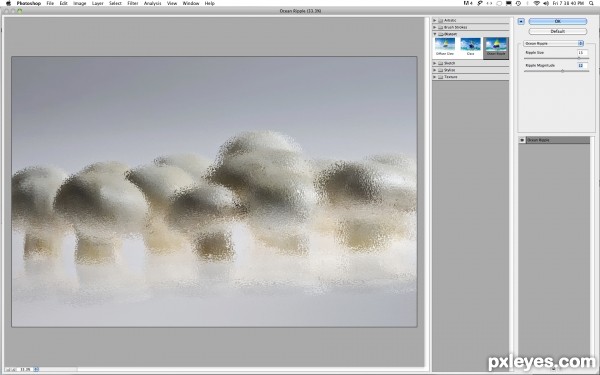Open the View menu
600x375 pixels.
coord(172,3)
